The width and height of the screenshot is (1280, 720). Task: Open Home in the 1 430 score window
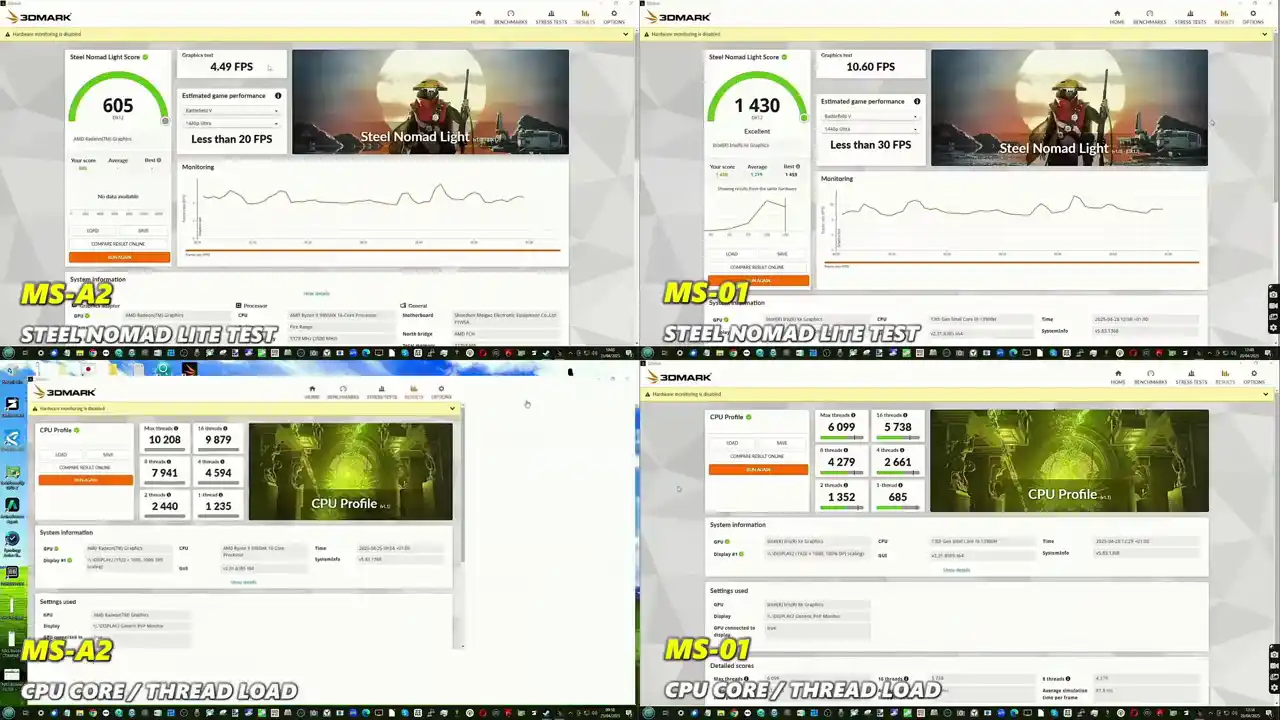(1117, 17)
